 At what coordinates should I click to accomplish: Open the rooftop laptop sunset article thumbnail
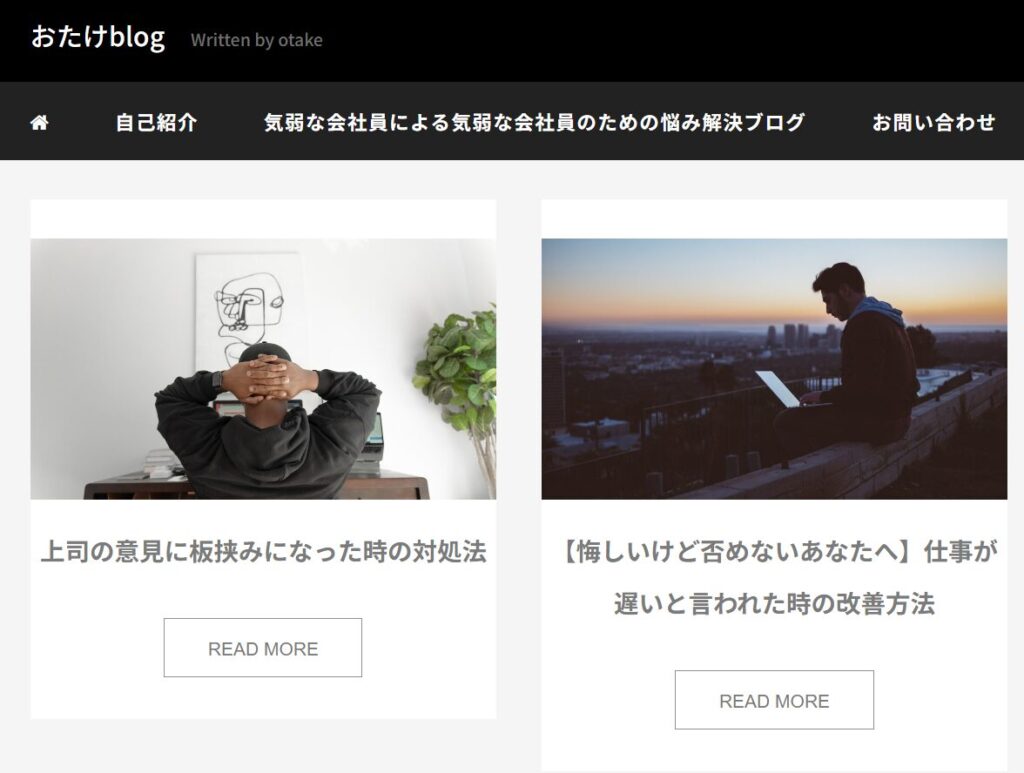774,369
